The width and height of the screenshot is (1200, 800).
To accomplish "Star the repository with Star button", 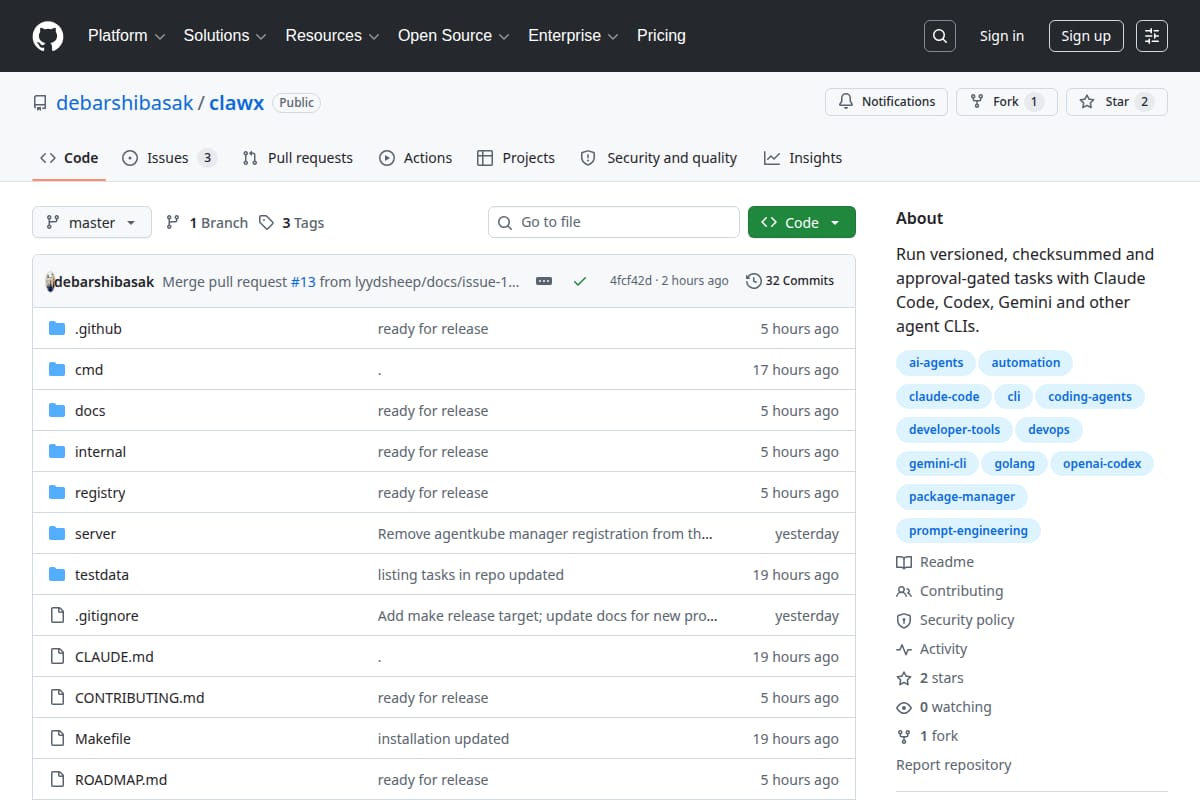I will (x=1117, y=102).
